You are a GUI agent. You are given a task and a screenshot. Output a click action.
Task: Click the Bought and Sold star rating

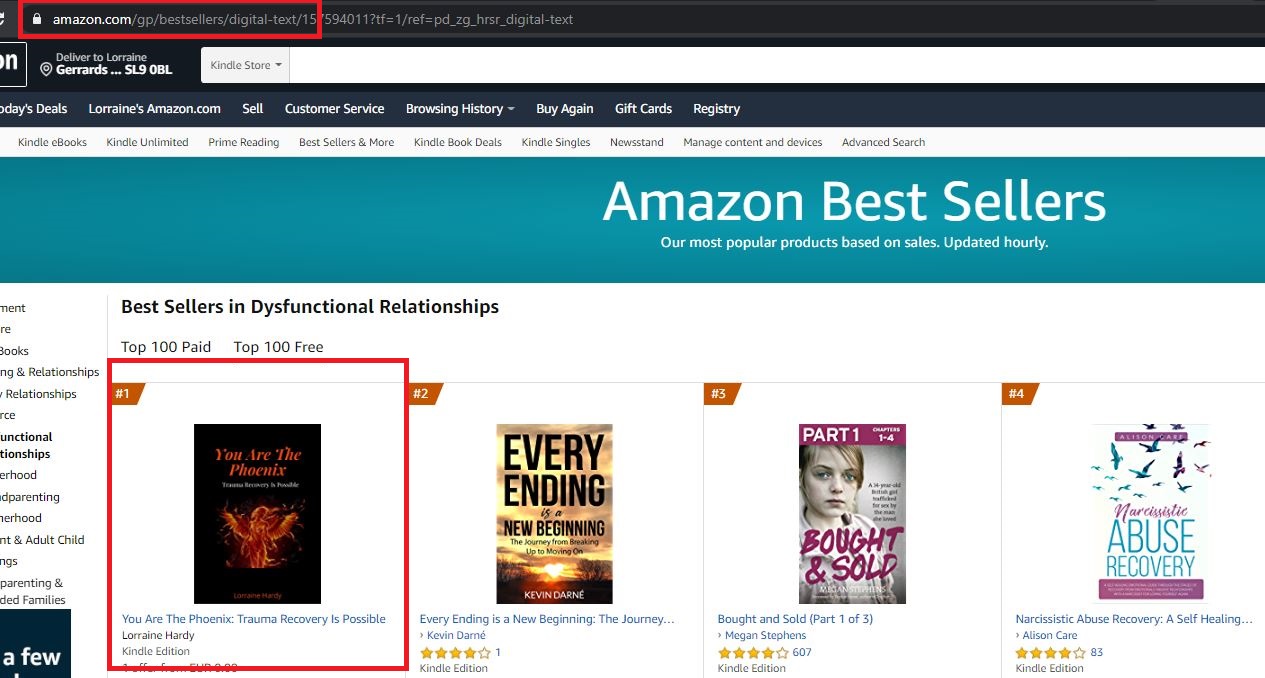click(753, 653)
